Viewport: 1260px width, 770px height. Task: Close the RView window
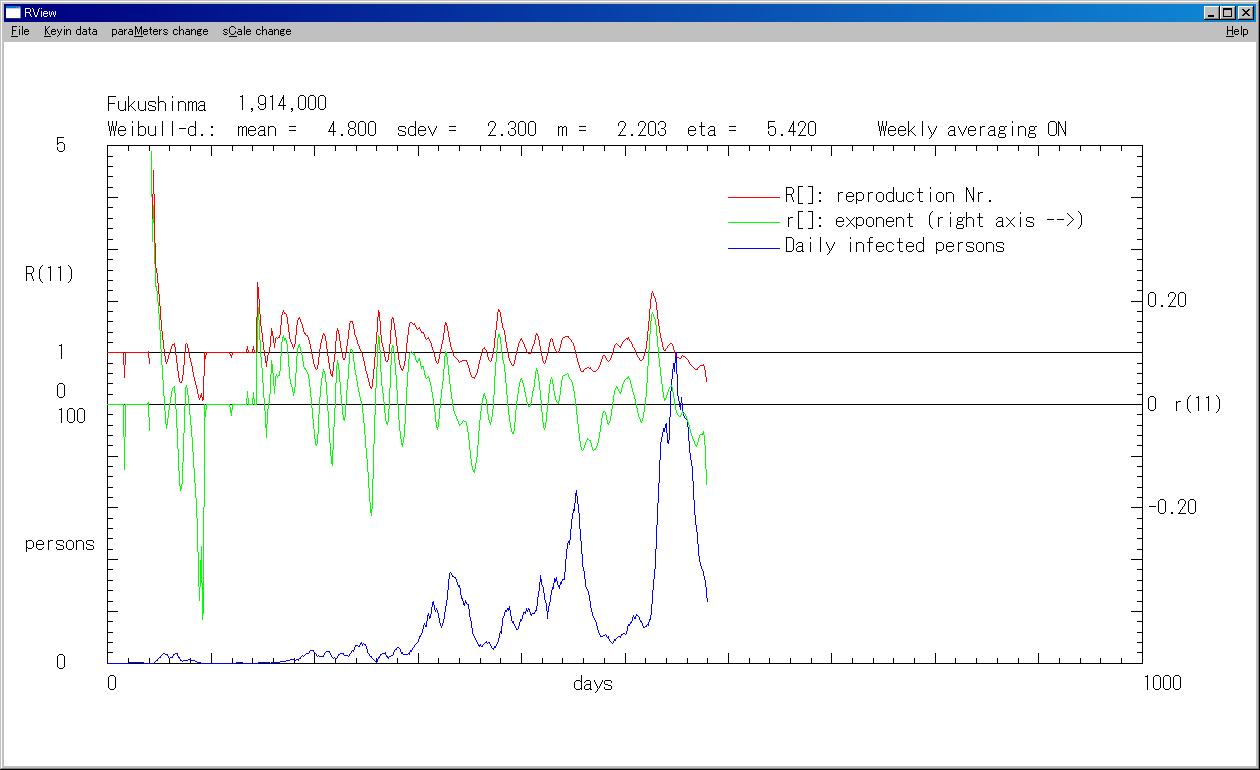click(1245, 13)
